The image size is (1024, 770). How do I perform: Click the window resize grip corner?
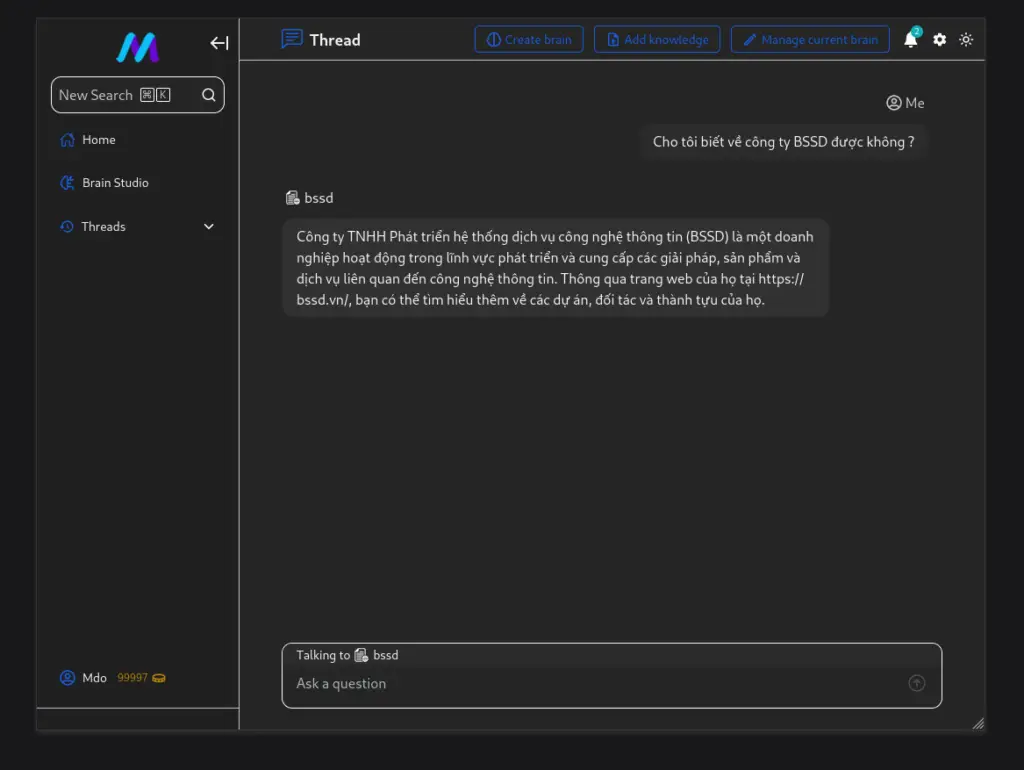(978, 723)
